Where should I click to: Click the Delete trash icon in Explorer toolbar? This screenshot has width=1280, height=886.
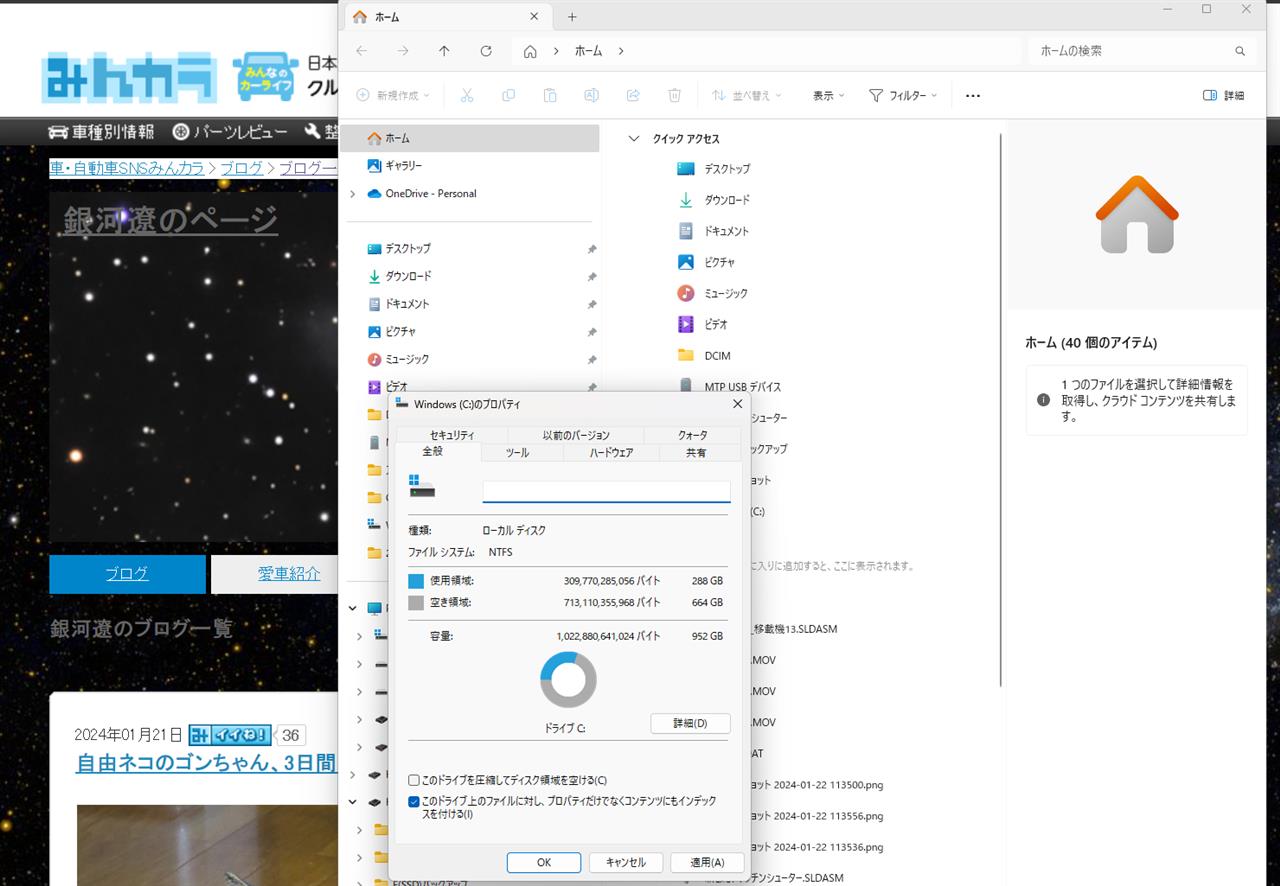(x=675, y=95)
